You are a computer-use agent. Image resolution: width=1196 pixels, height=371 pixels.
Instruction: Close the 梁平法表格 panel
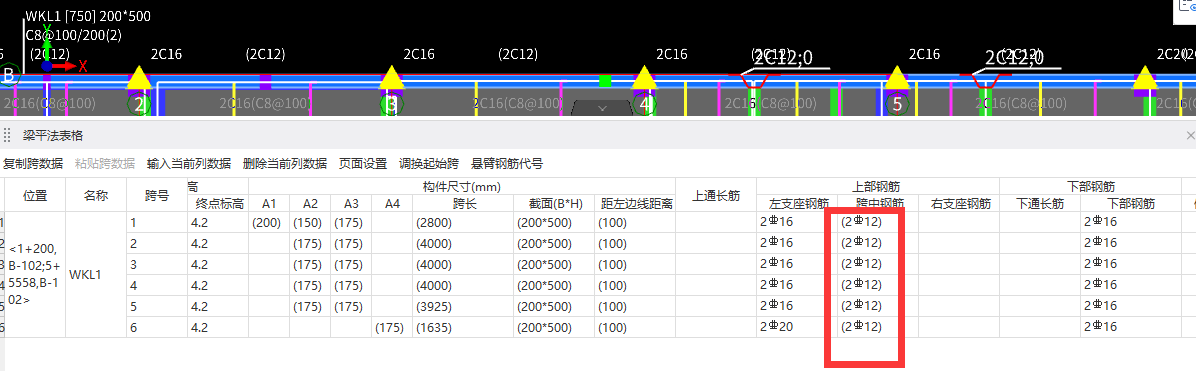coord(1190,135)
